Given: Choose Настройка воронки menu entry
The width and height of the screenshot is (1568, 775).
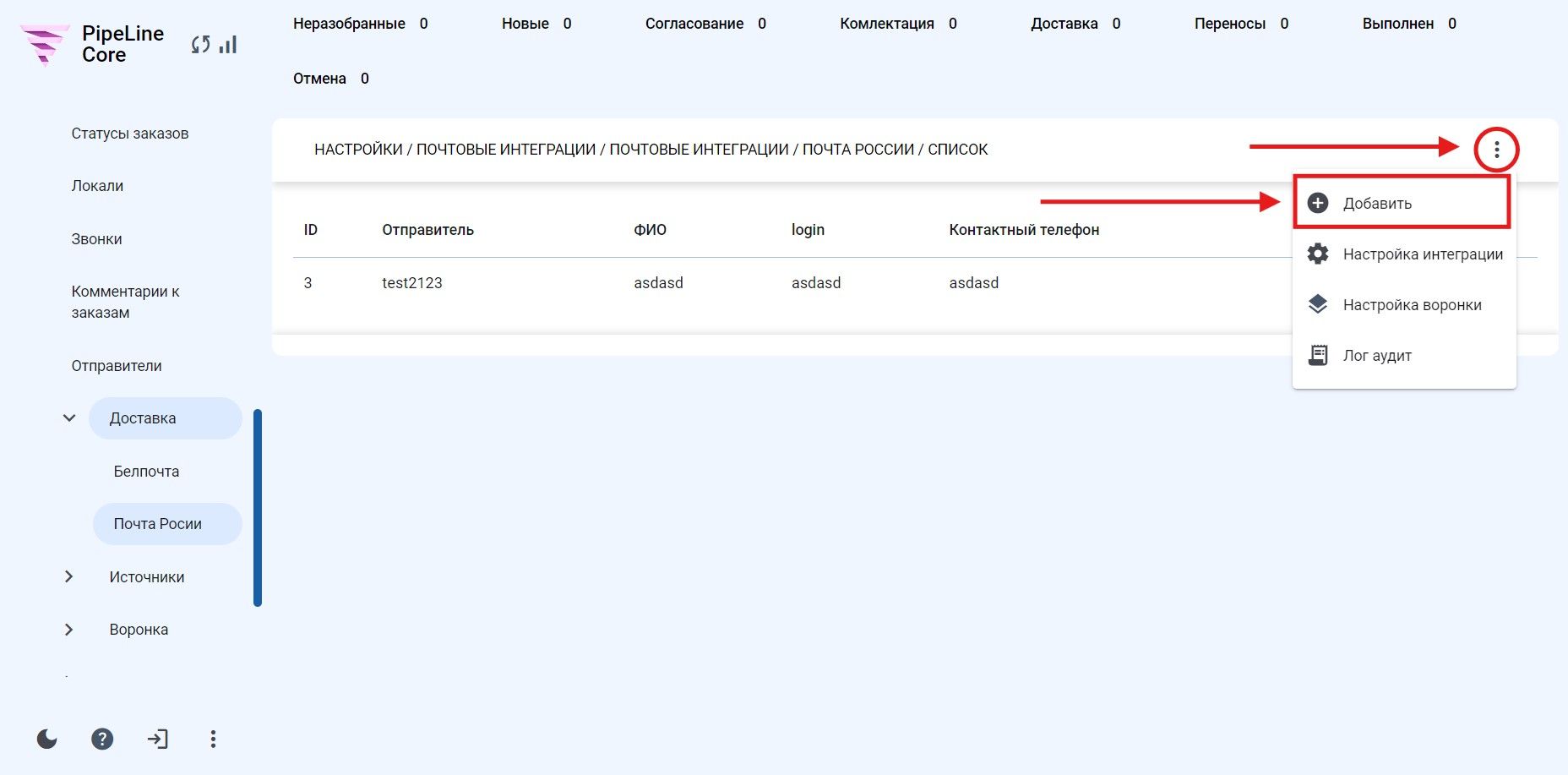Looking at the screenshot, I should (1404, 304).
